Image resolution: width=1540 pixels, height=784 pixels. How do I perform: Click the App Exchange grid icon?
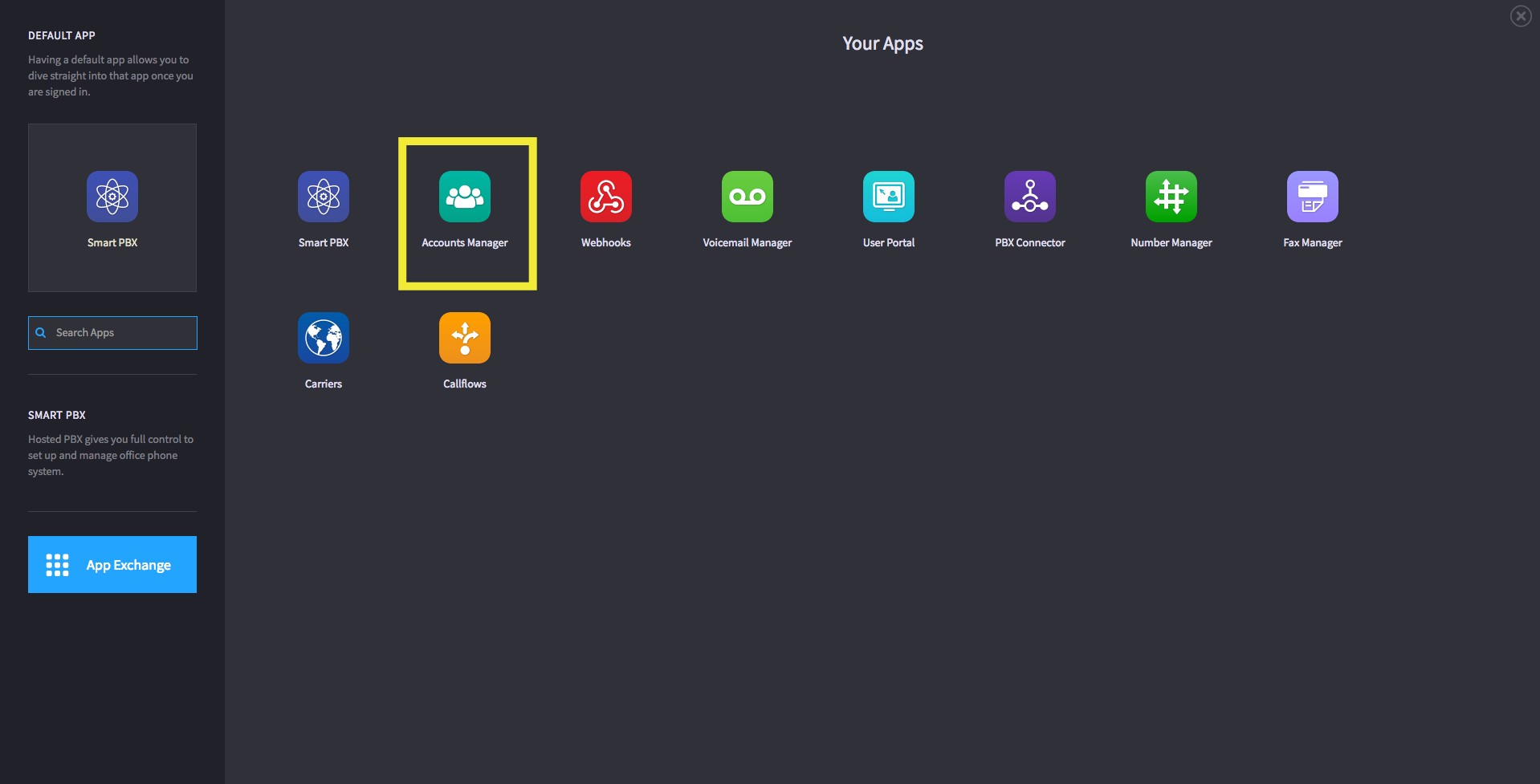pyautogui.click(x=57, y=565)
